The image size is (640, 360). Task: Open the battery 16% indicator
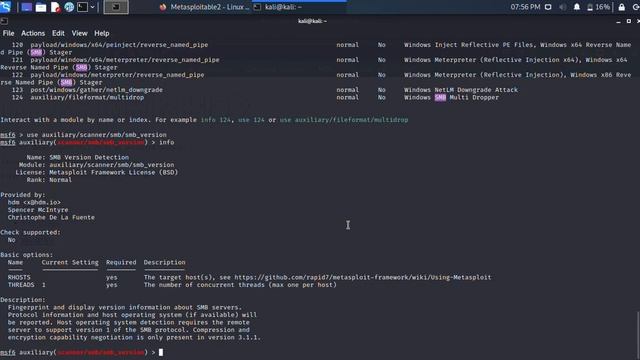(598, 7)
